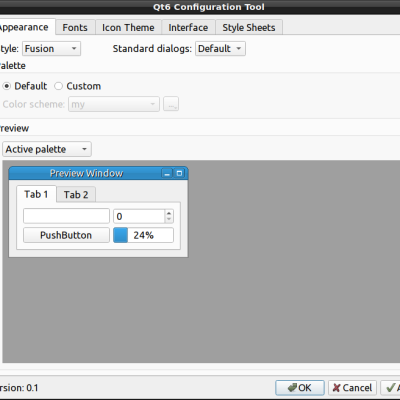Open the Fonts tab
400x400 pixels.
(75, 27)
